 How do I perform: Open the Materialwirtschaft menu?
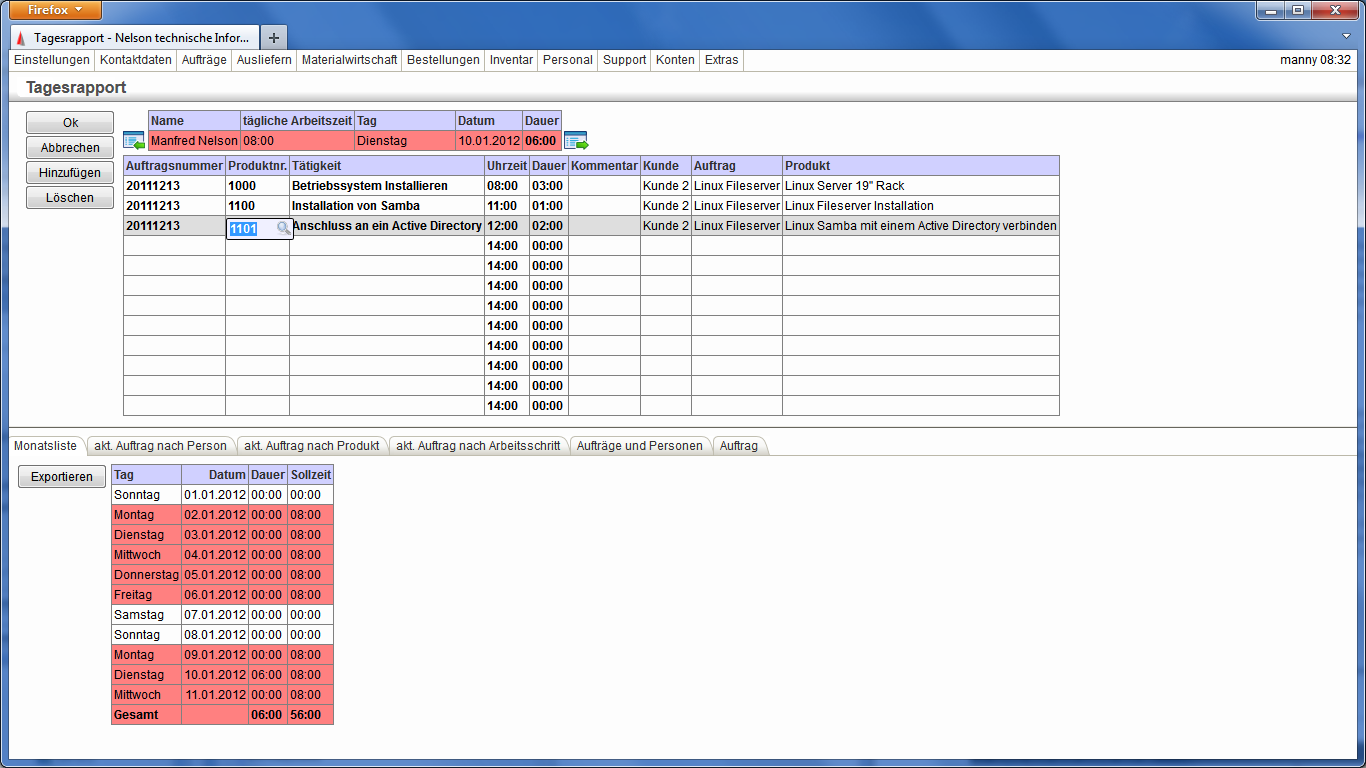349,60
